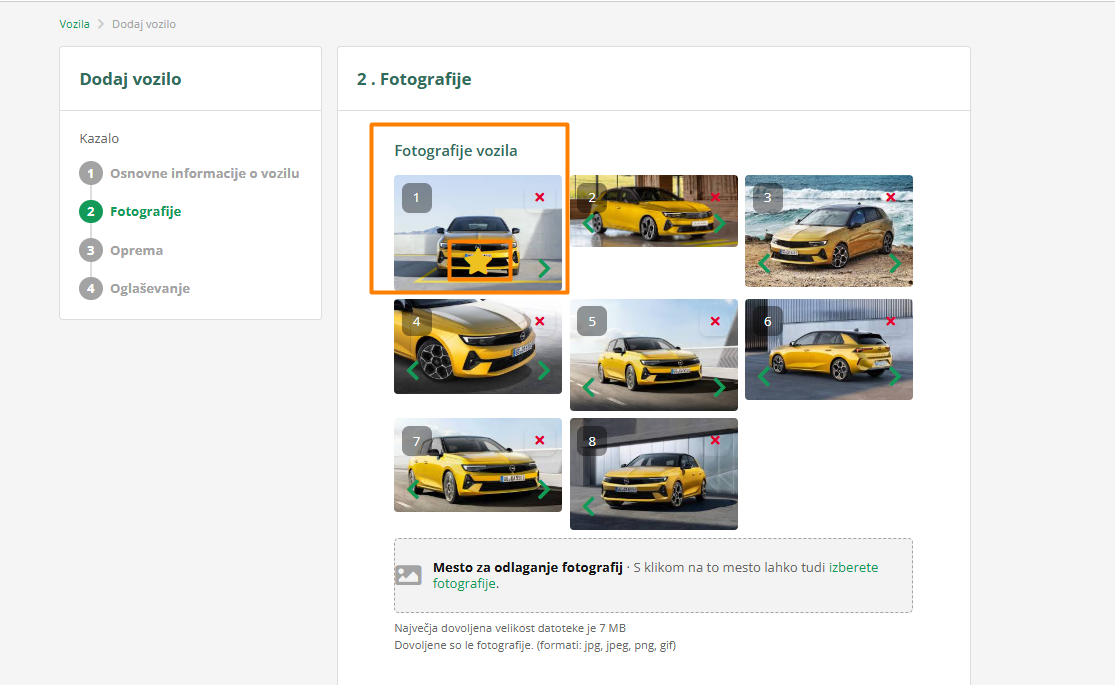Delete photo 1 with the red X
Image resolution: width=1115 pixels, height=685 pixels.
point(540,197)
